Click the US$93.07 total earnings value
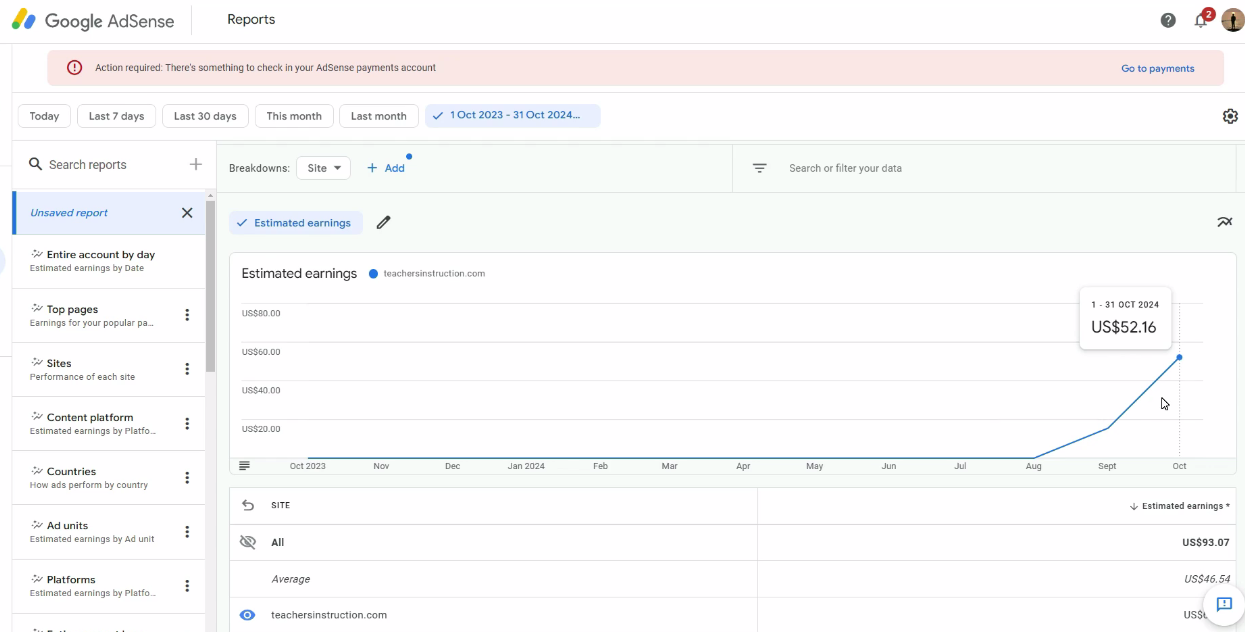Viewport: 1245px width, 632px height. [x=1205, y=543]
